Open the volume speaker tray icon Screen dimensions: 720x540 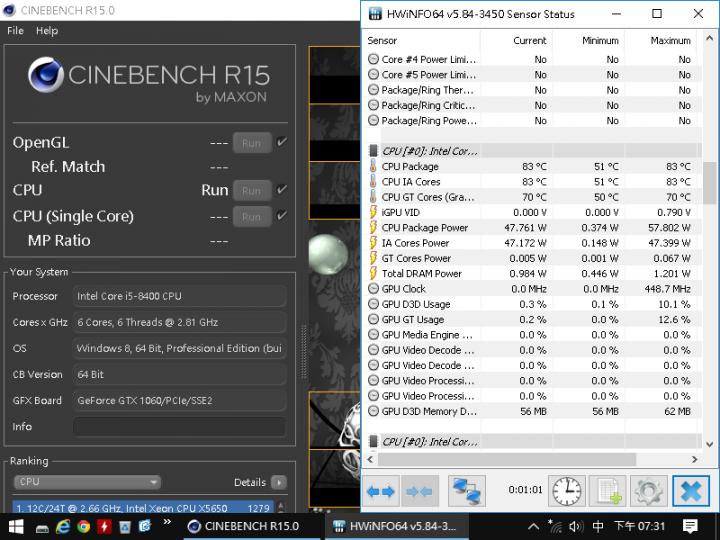point(575,526)
